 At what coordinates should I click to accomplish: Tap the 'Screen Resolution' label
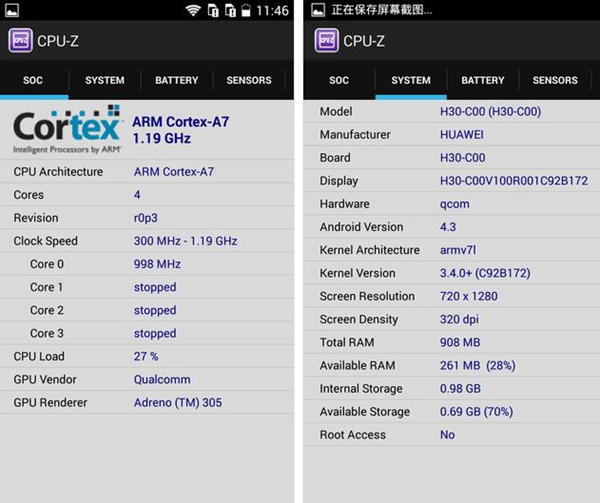click(x=367, y=296)
